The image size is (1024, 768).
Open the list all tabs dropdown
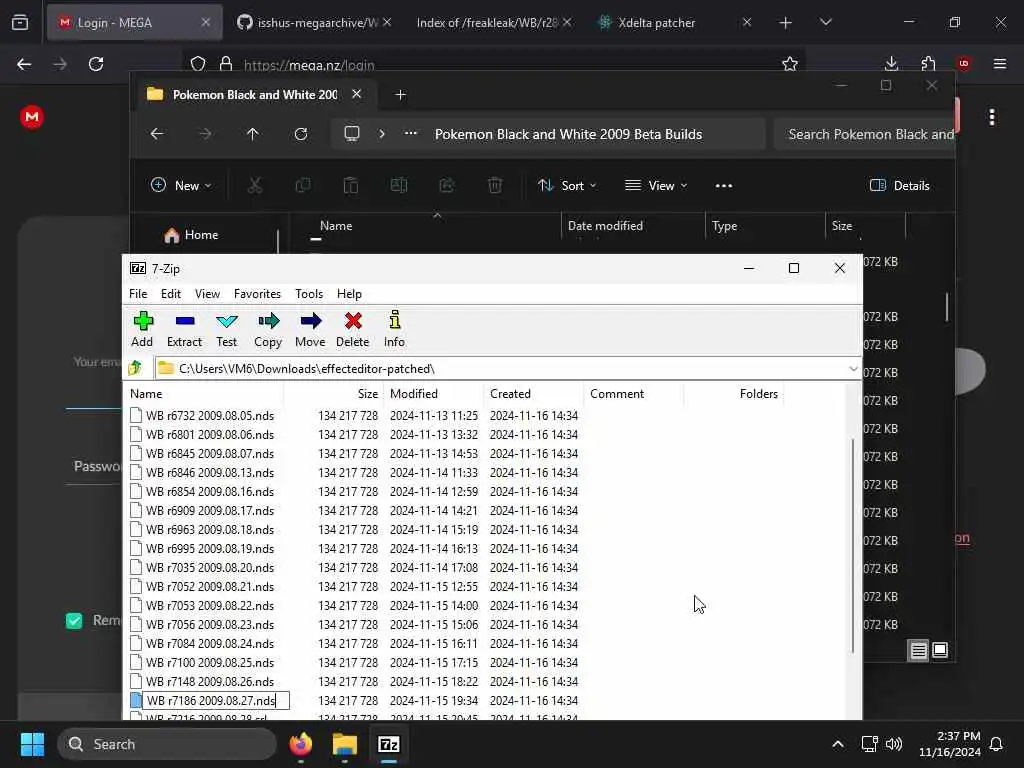tap(825, 23)
